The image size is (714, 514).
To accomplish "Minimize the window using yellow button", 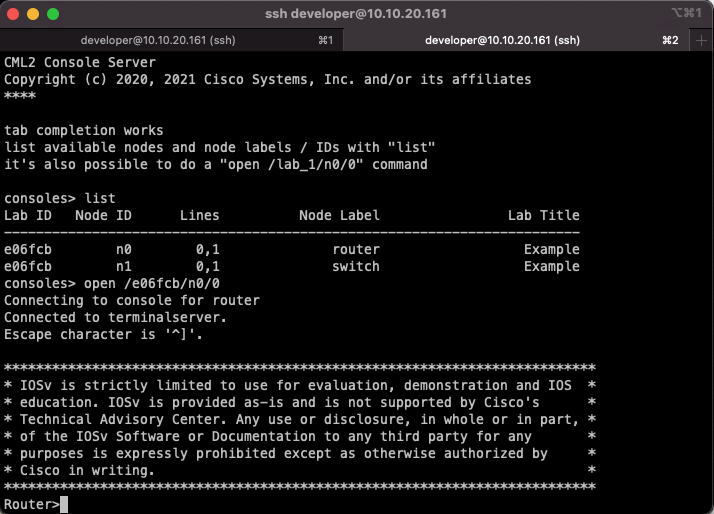I will click(x=33, y=14).
